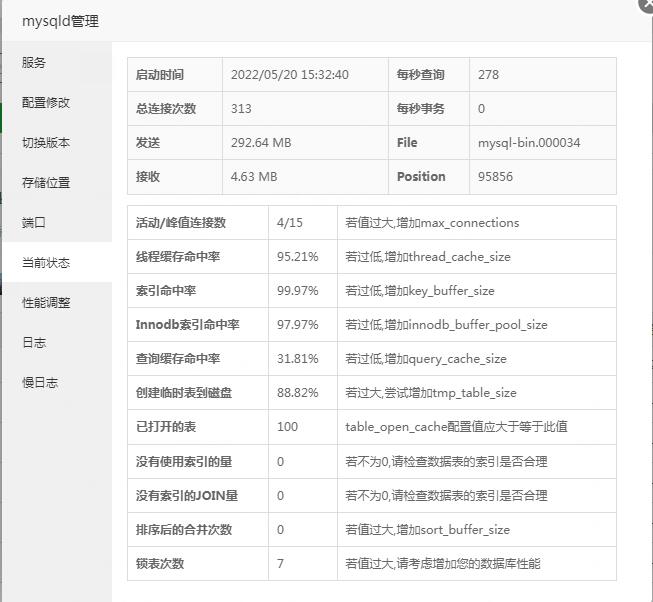Click the 索引命中率 value 99.97%
This screenshot has height=602, width=653.
pos(297,291)
